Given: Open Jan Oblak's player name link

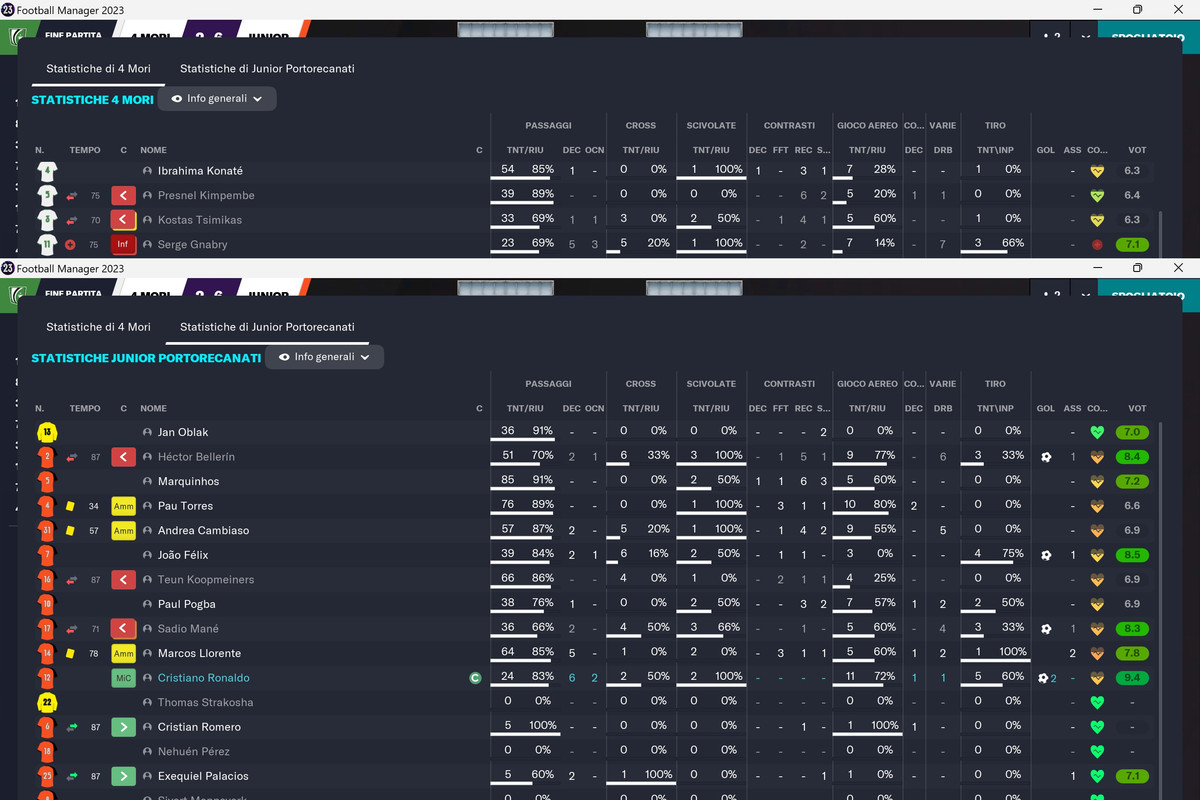Looking at the screenshot, I should click(183, 433).
